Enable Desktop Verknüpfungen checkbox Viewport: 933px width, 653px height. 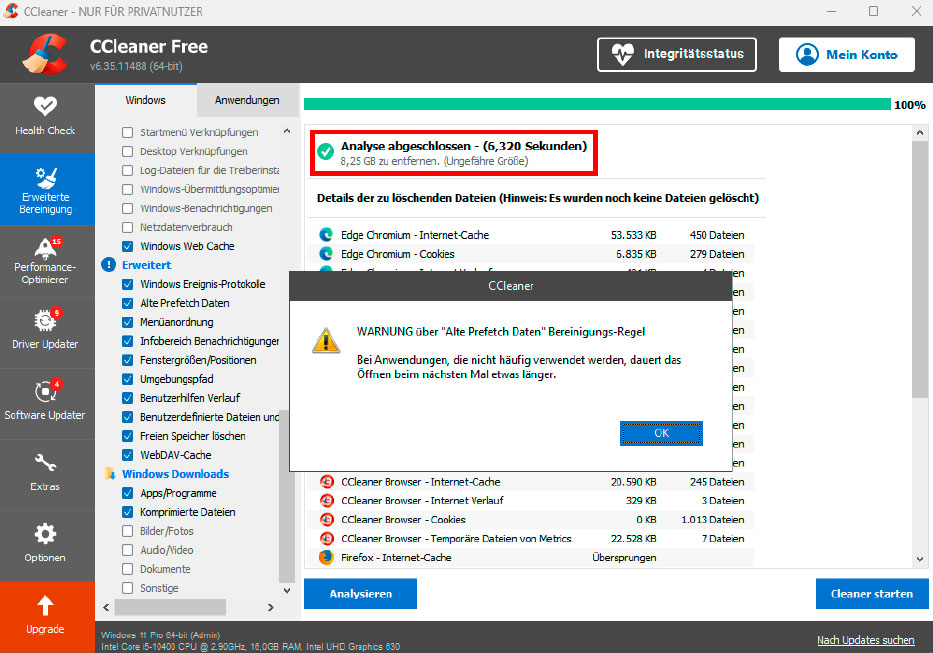coord(127,151)
